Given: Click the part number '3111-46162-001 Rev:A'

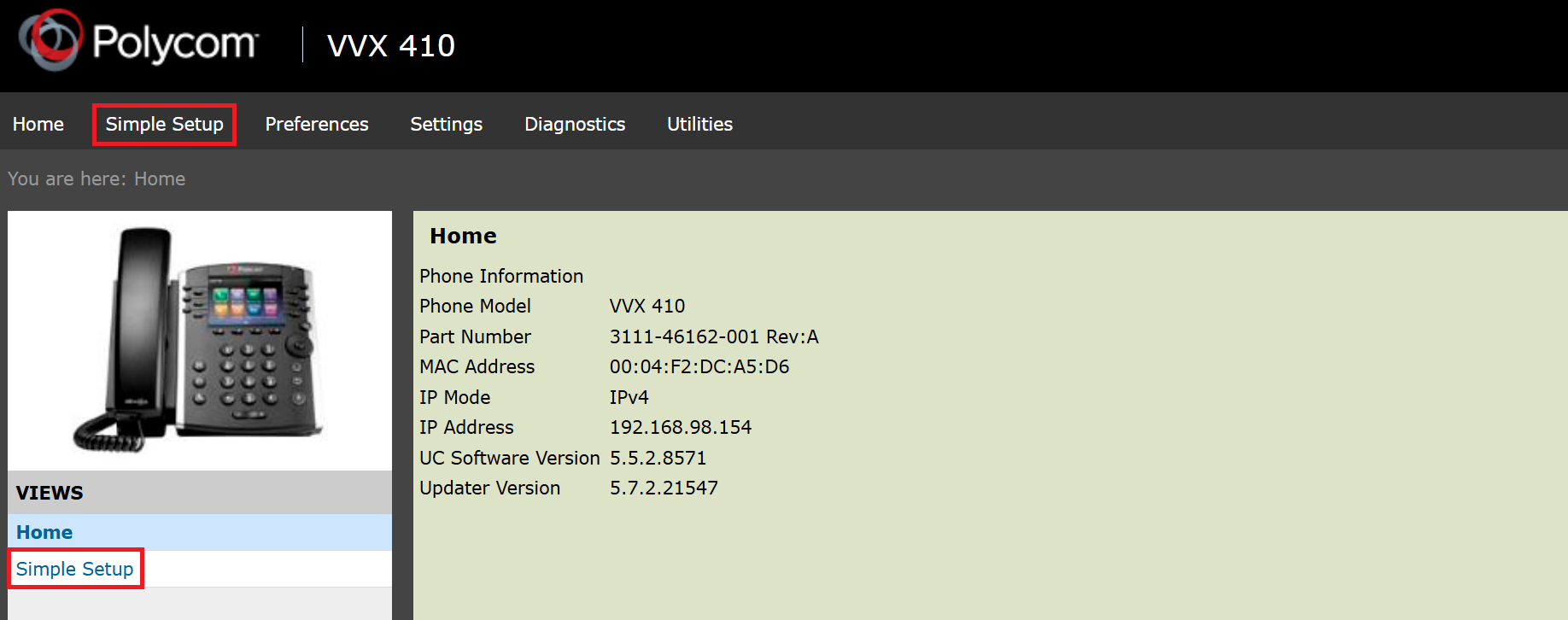Looking at the screenshot, I should click(714, 336).
